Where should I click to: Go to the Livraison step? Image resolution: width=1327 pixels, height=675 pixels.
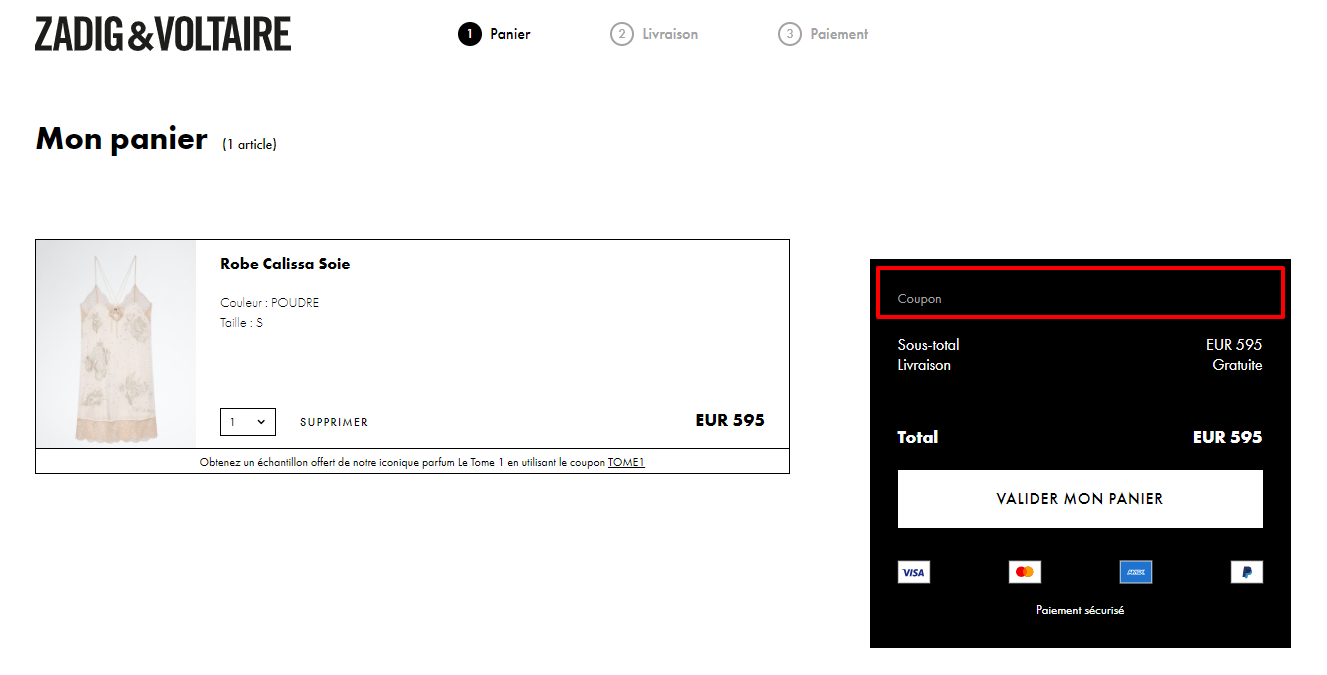point(670,34)
